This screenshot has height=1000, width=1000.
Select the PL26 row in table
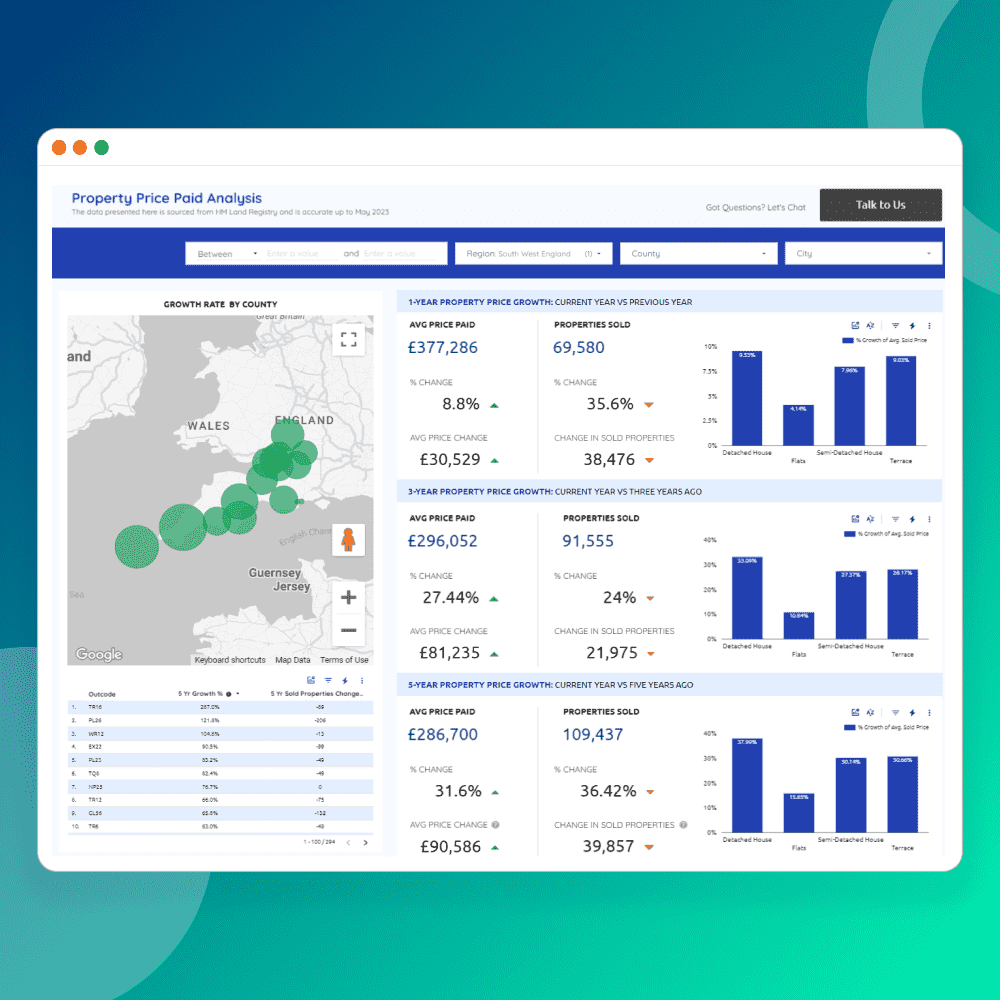[221, 720]
